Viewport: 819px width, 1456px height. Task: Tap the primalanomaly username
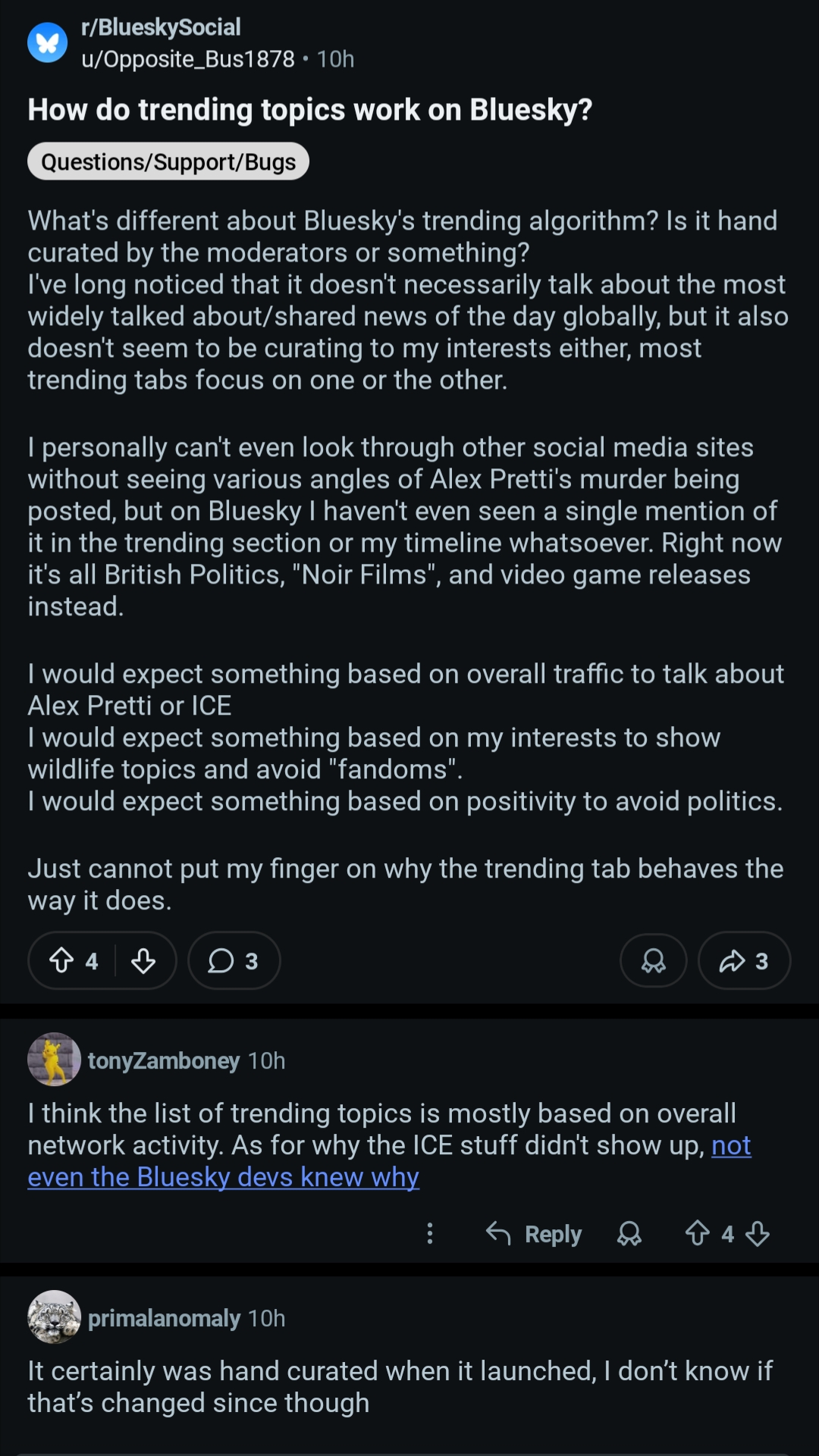coord(164,1319)
